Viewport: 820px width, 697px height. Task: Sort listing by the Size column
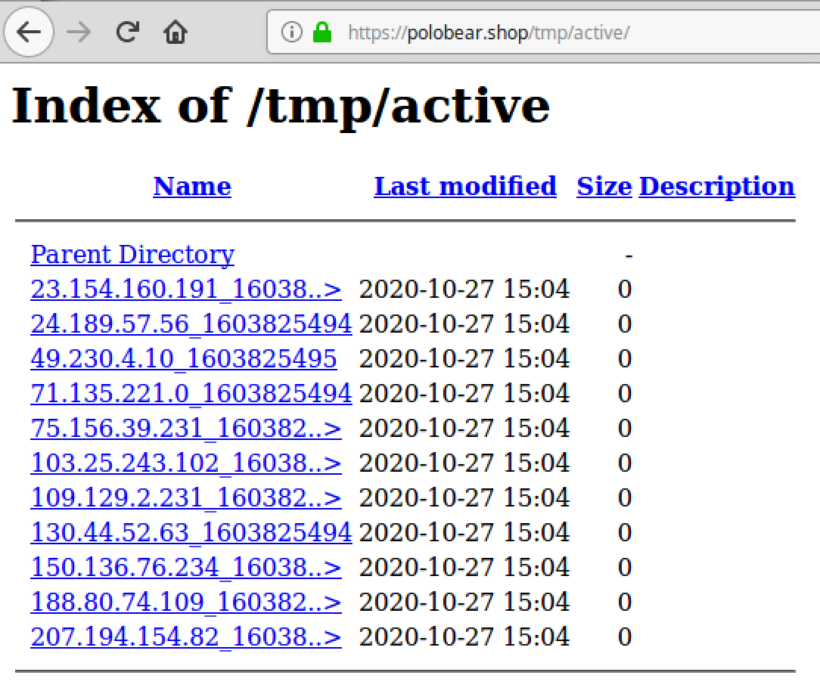tap(603, 186)
